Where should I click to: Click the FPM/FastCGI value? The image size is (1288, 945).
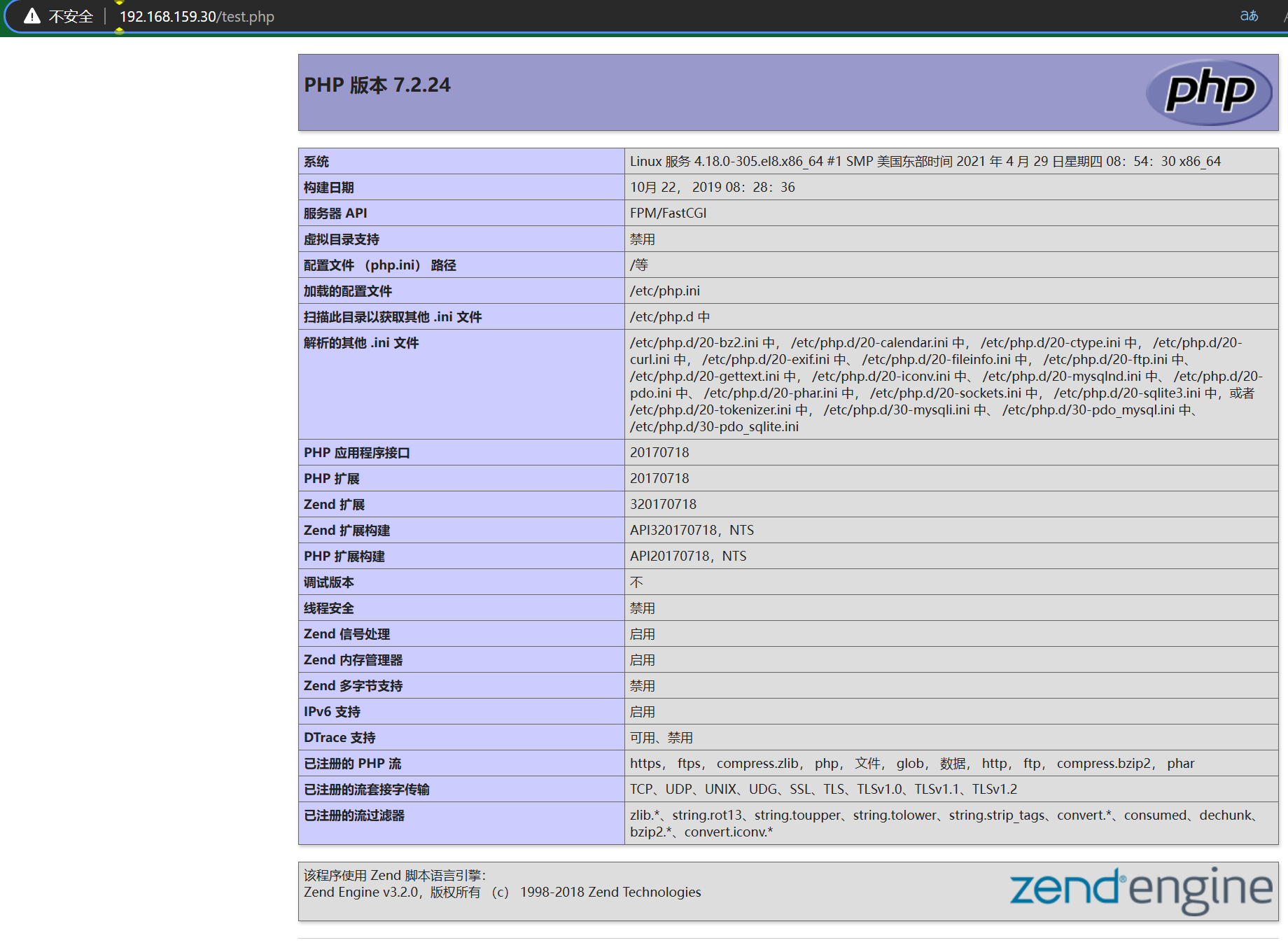(x=668, y=213)
